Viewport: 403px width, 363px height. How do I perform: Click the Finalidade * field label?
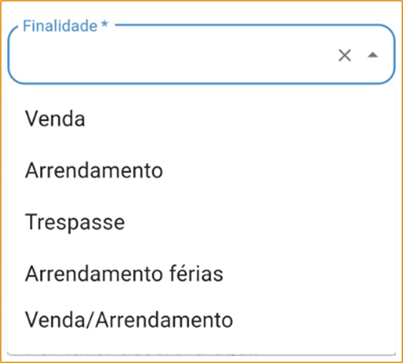(65, 26)
